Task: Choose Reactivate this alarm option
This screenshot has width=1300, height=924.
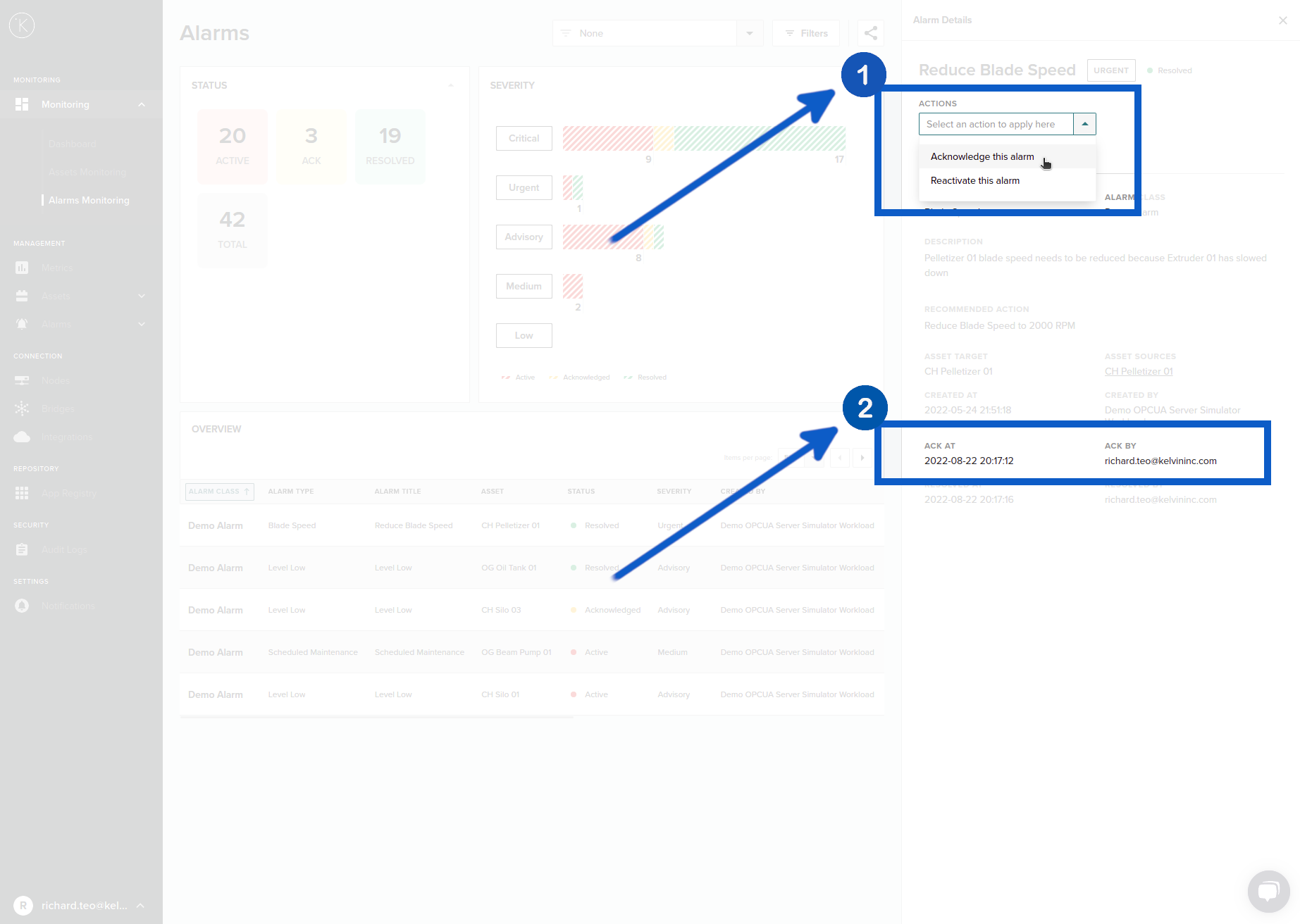Action: click(x=975, y=181)
